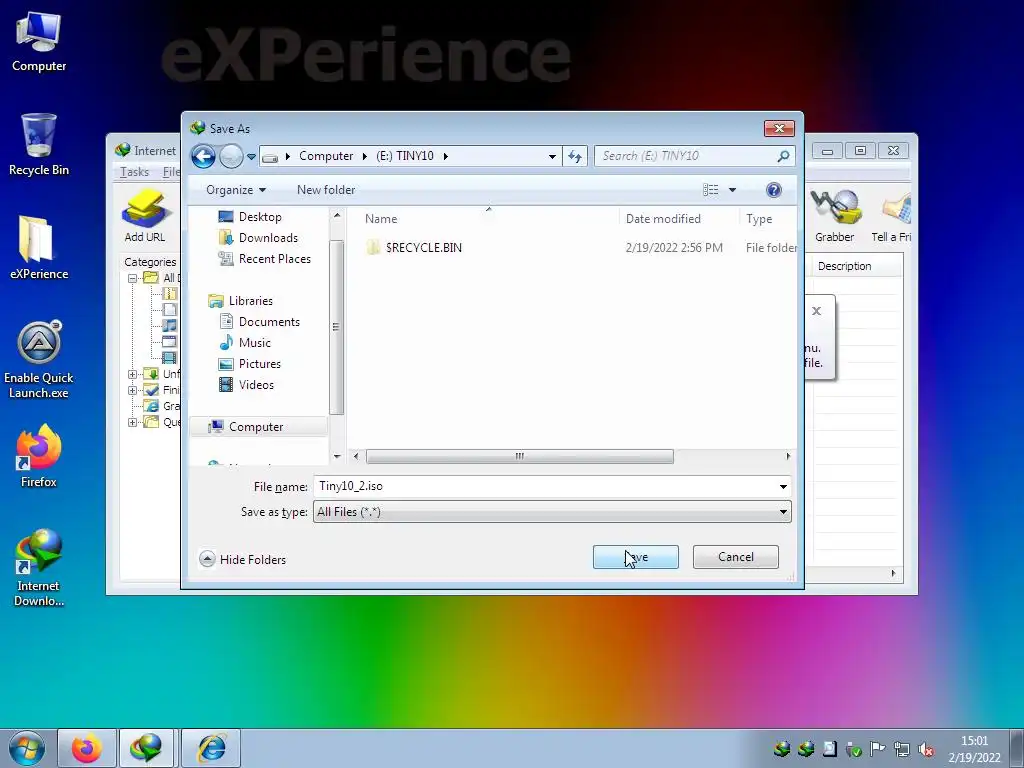This screenshot has height=768, width=1024.
Task: Sort files by the Type column header
Action: point(768,219)
